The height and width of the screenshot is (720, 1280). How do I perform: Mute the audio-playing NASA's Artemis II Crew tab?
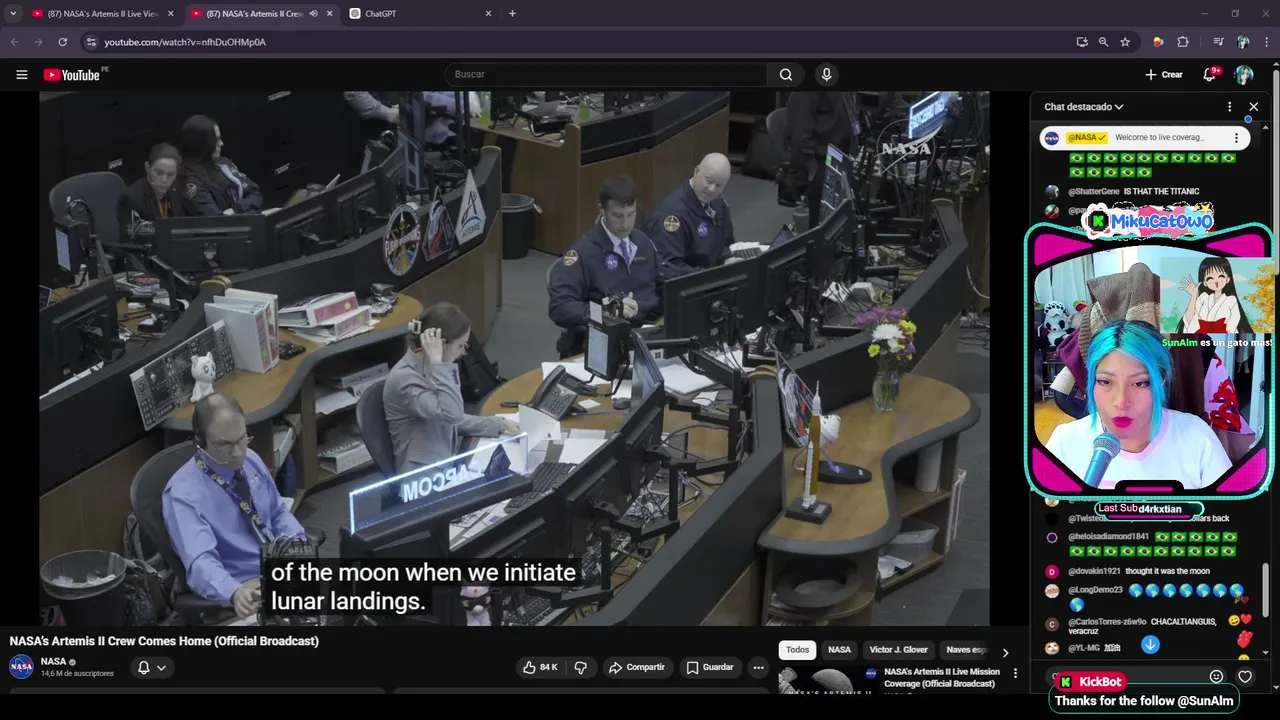click(313, 13)
